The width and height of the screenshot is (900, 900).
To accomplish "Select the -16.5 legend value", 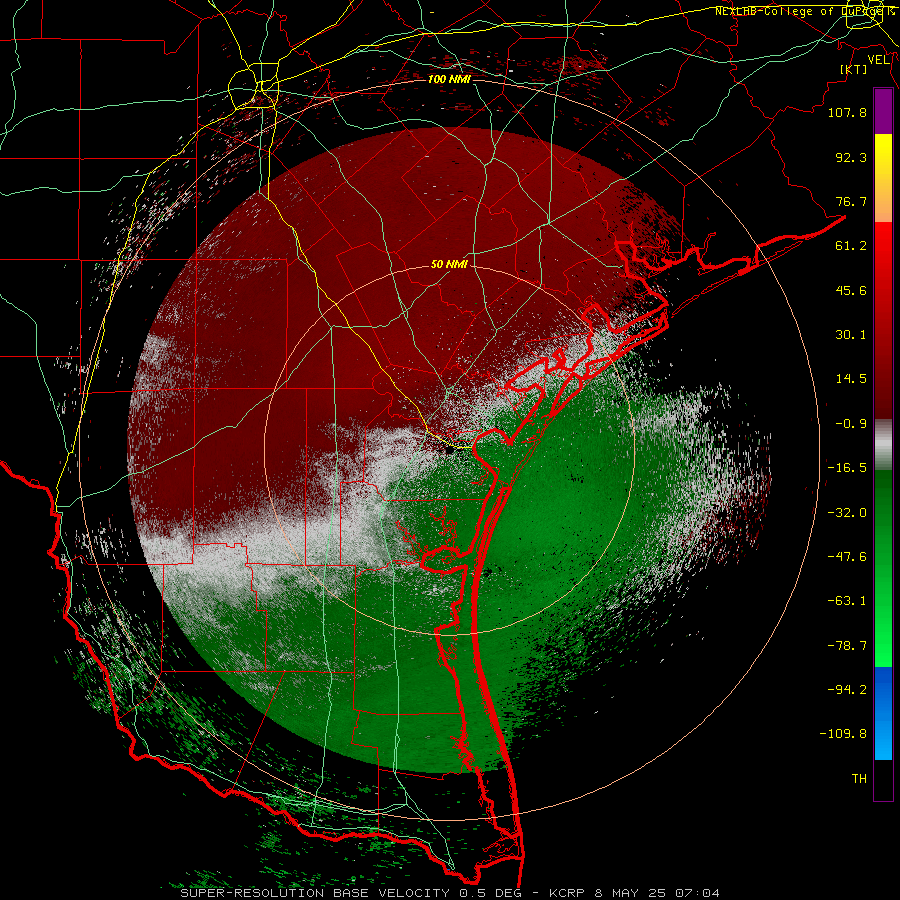I will (x=847, y=468).
